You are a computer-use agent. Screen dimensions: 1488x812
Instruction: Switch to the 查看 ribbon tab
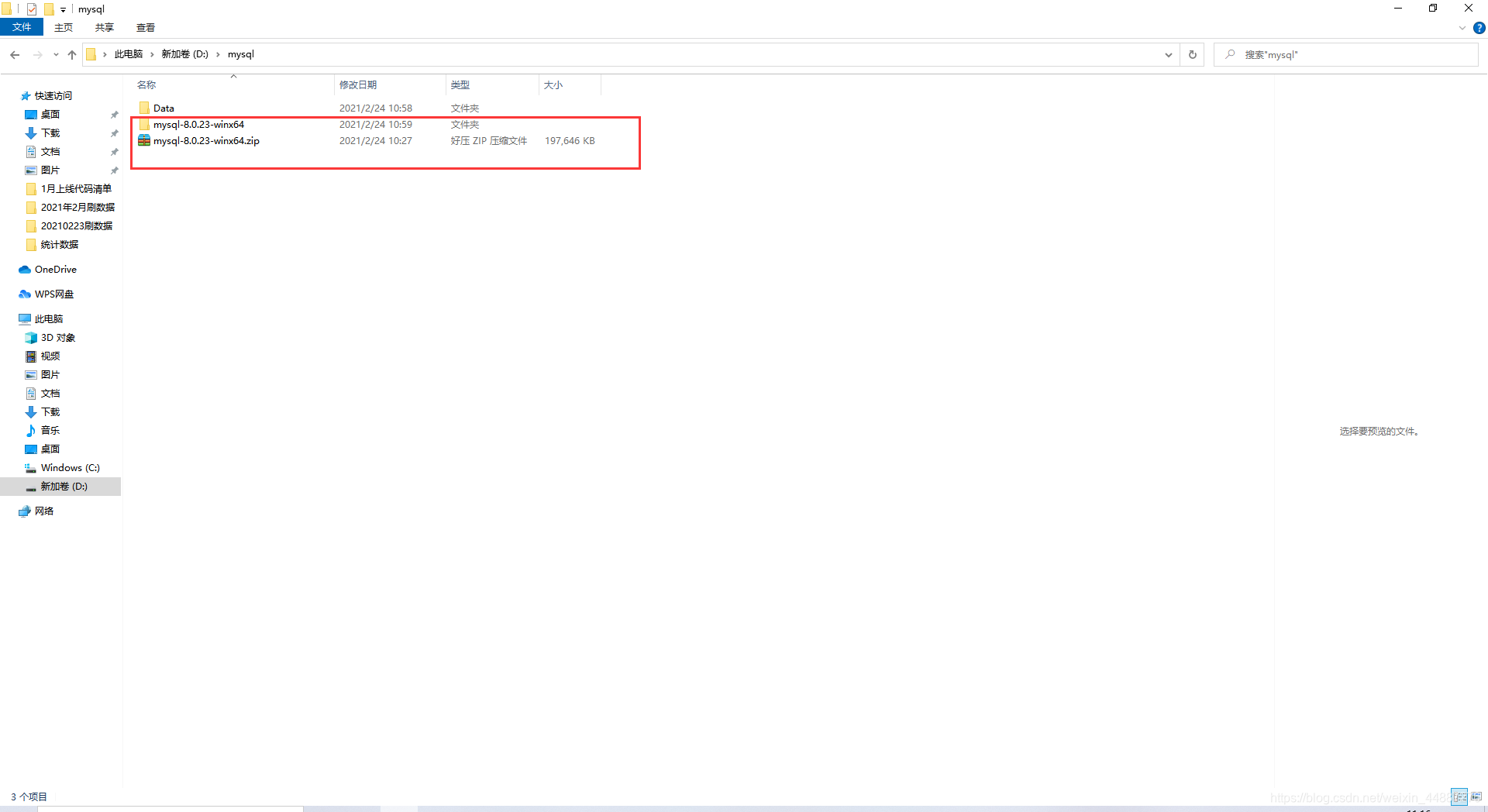(145, 27)
